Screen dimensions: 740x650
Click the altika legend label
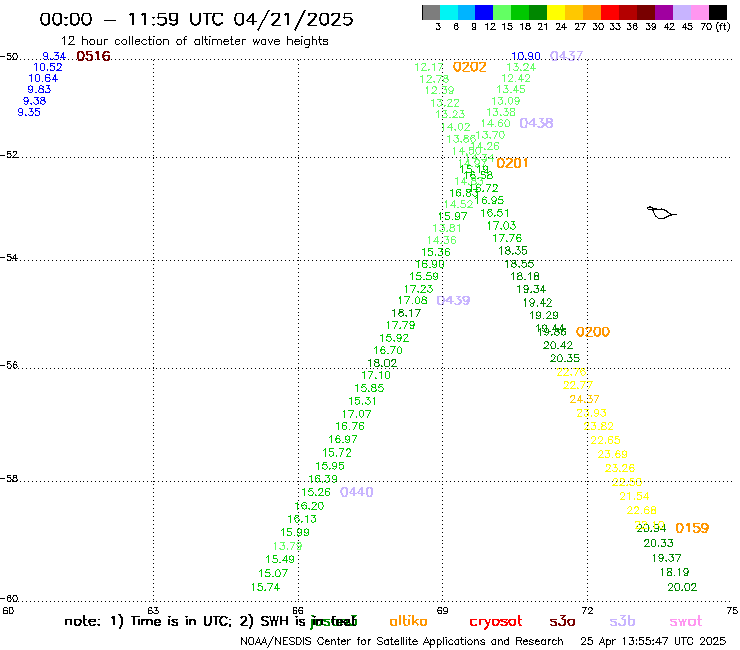tap(408, 621)
